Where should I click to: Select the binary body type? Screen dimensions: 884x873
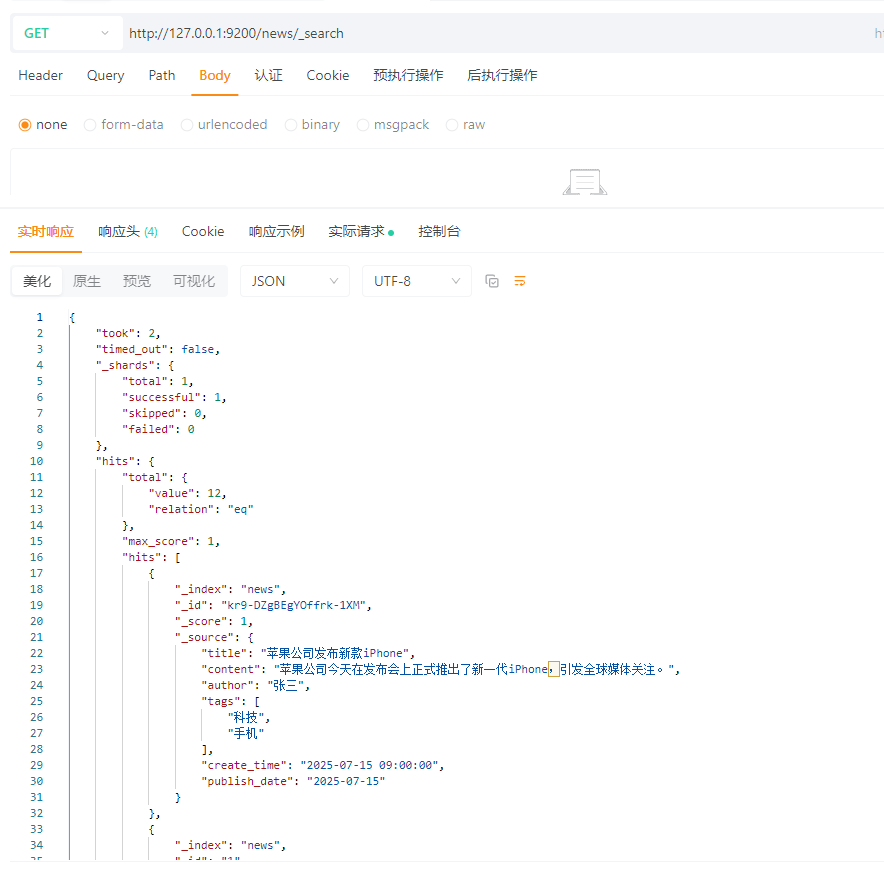point(312,125)
